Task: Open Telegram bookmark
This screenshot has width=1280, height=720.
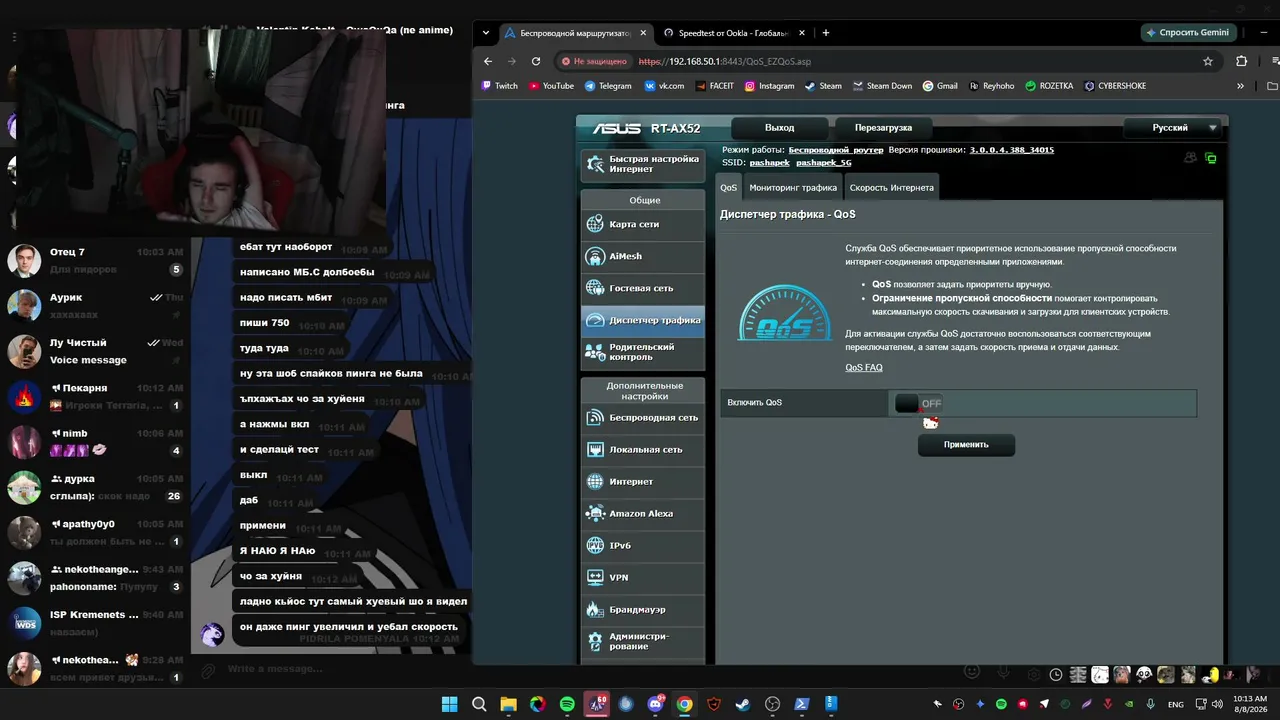Action: click(x=608, y=86)
